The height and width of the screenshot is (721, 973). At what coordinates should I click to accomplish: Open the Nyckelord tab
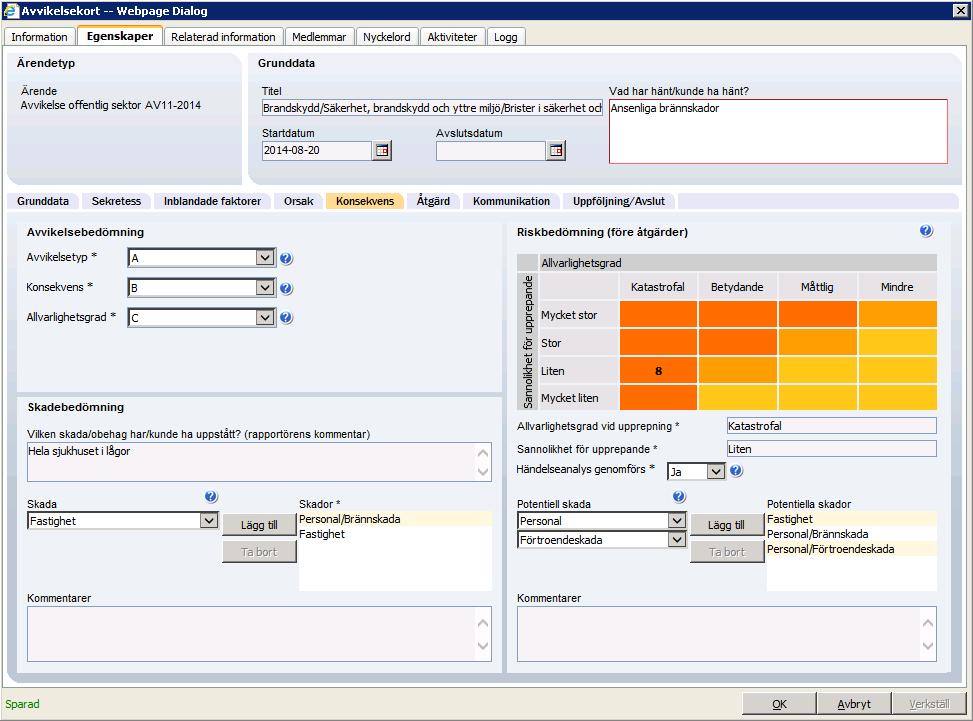point(387,37)
